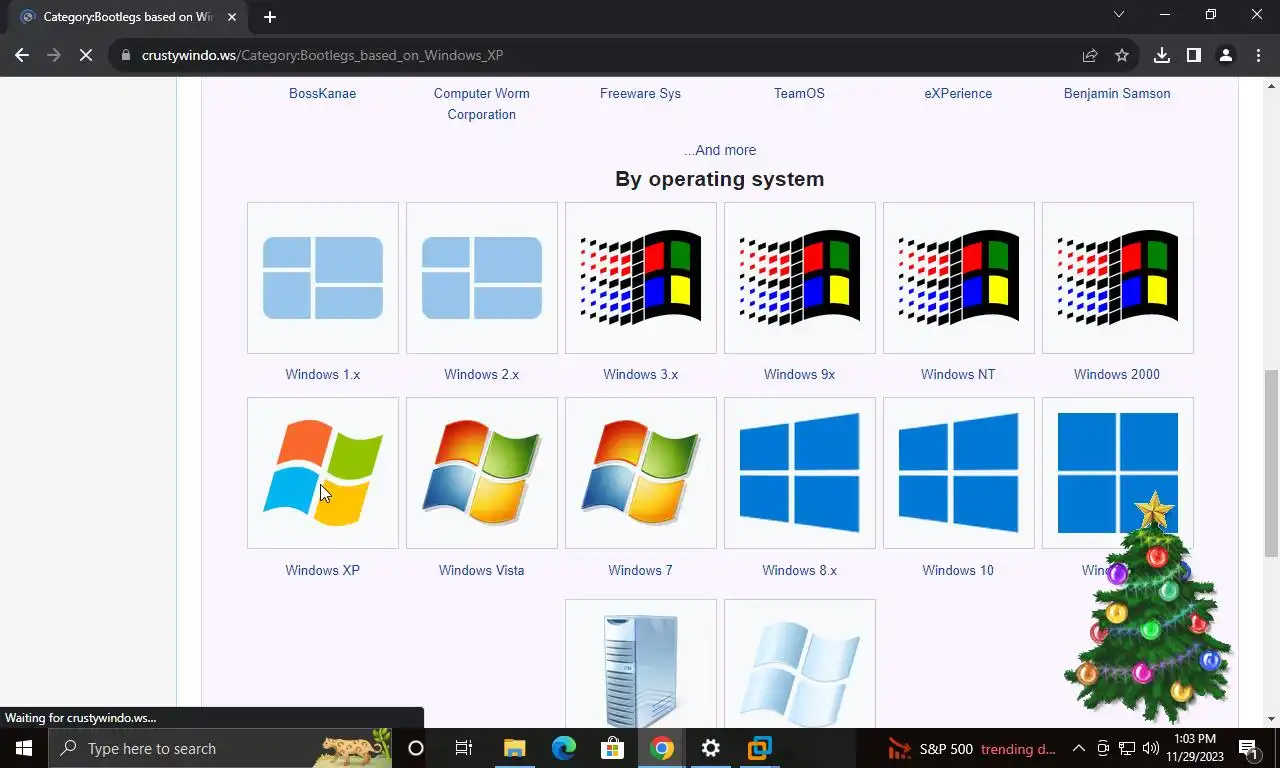The height and width of the screenshot is (768, 1280).
Task: Share this page via toolbar icon
Action: pyautogui.click(x=1090, y=55)
